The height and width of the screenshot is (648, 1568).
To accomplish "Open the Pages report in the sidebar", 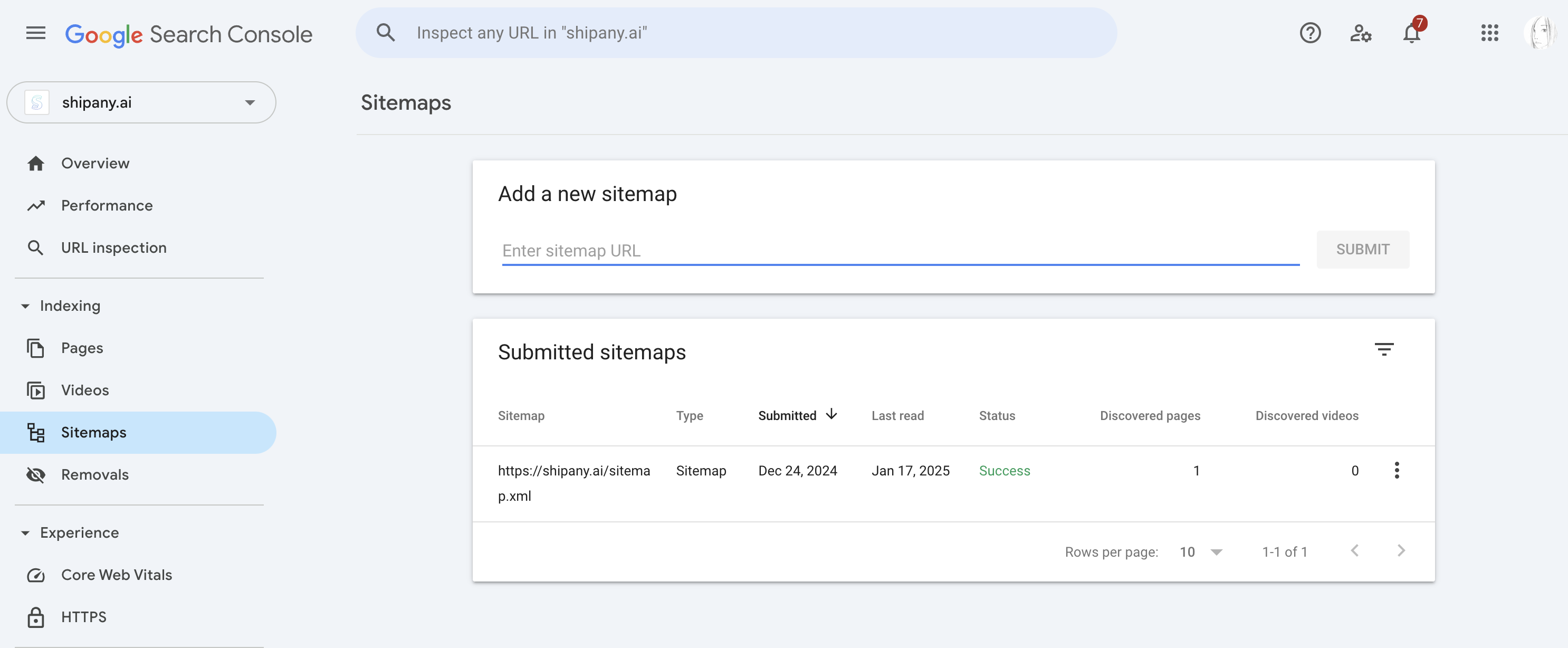I will click(x=82, y=348).
